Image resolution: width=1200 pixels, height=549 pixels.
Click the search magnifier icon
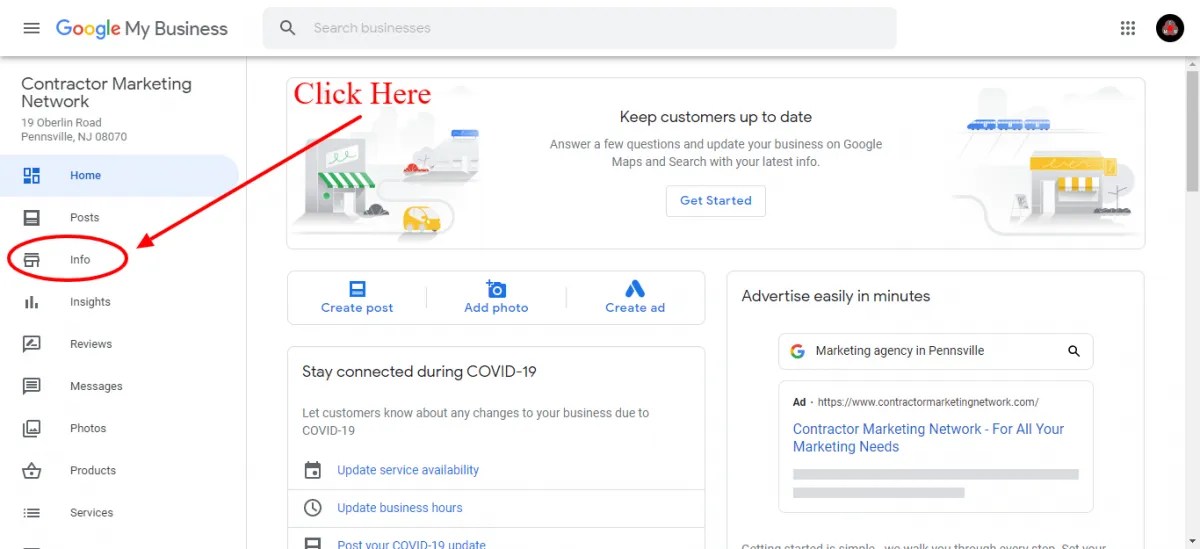pyautogui.click(x=288, y=28)
